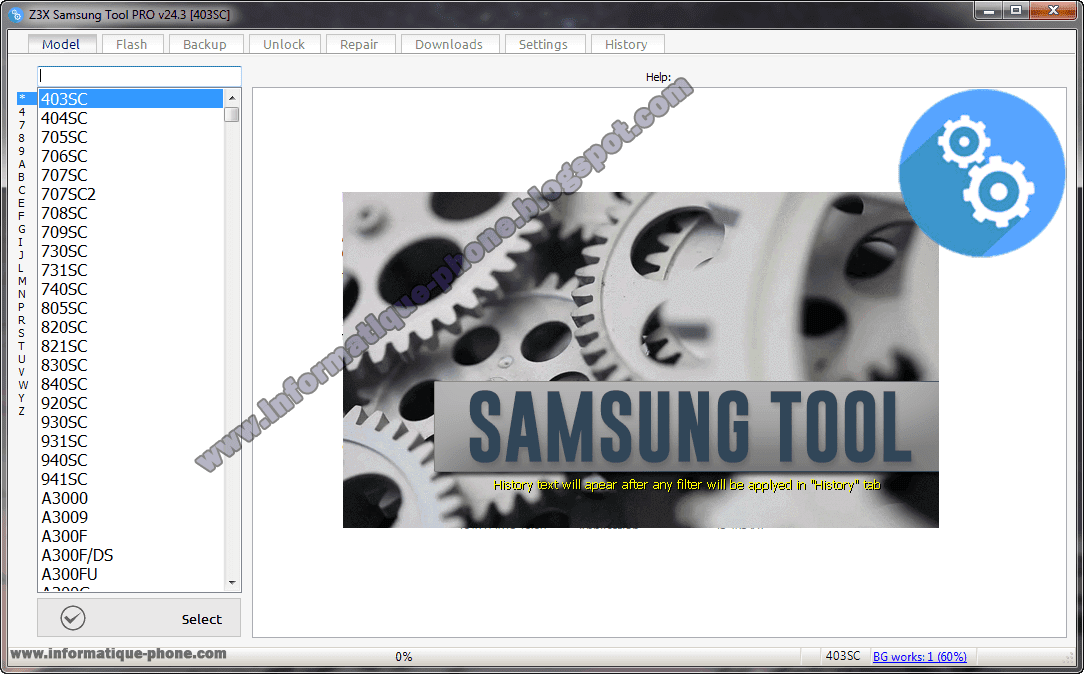
Task: Select the A300F/DS model
Action: pyautogui.click(x=131, y=555)
